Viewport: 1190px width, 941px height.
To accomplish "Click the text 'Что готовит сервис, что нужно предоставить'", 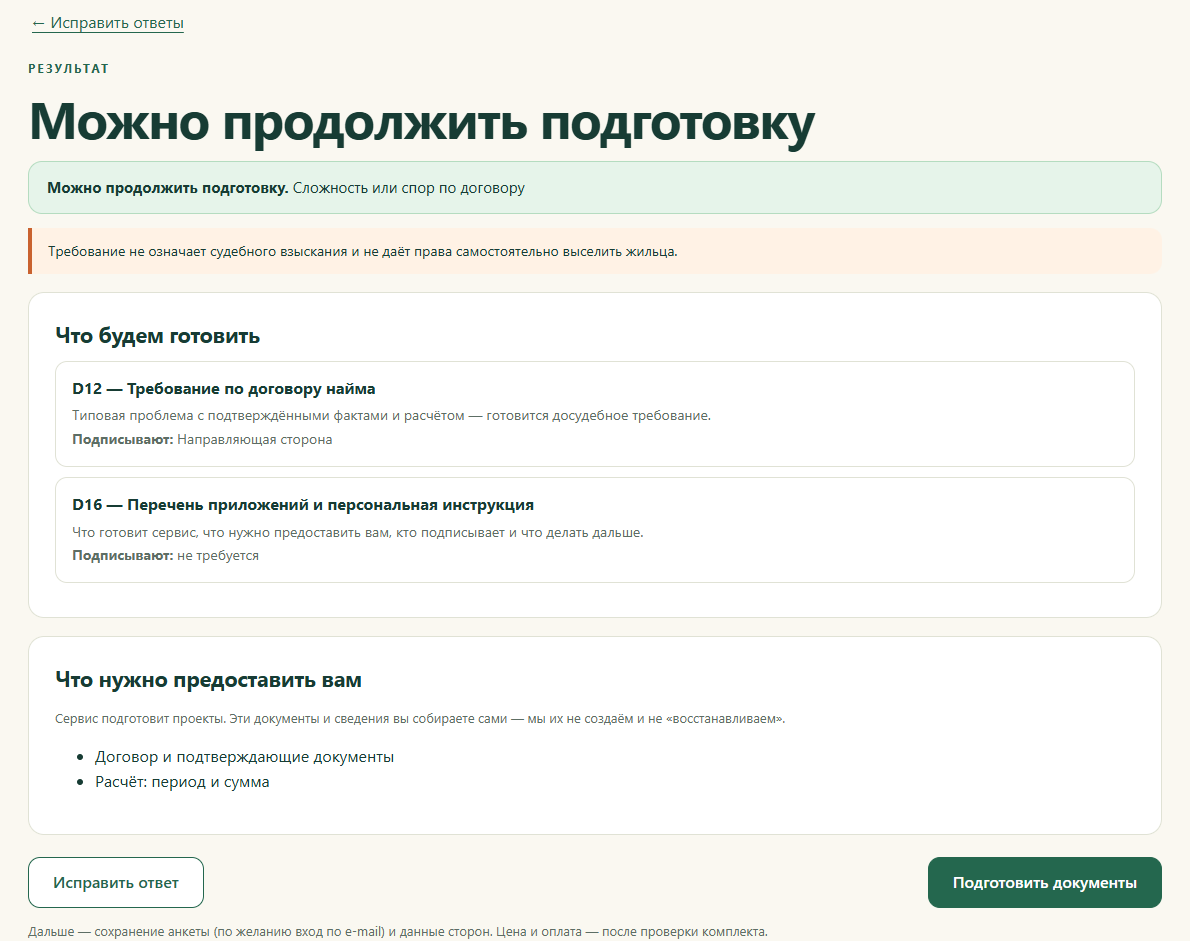I will [x=357, y=533].
